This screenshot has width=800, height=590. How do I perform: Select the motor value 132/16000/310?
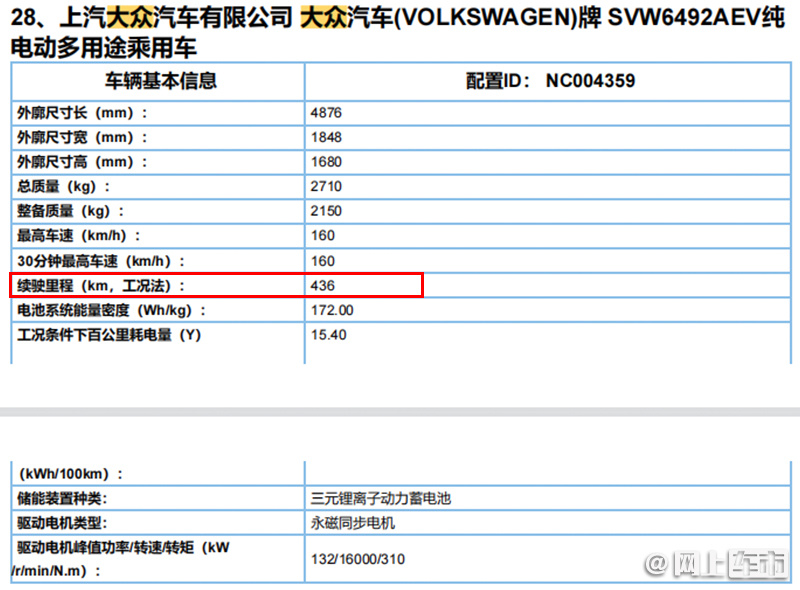click(358, 559)
